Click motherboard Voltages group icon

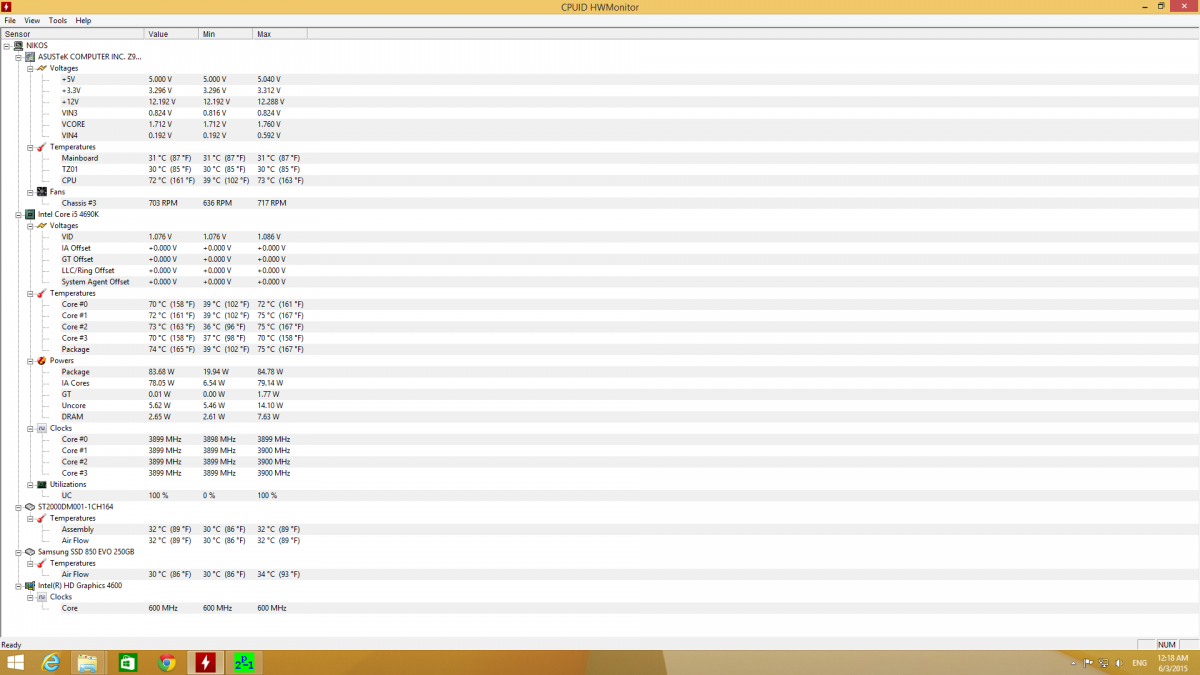(x=42, y=68)
